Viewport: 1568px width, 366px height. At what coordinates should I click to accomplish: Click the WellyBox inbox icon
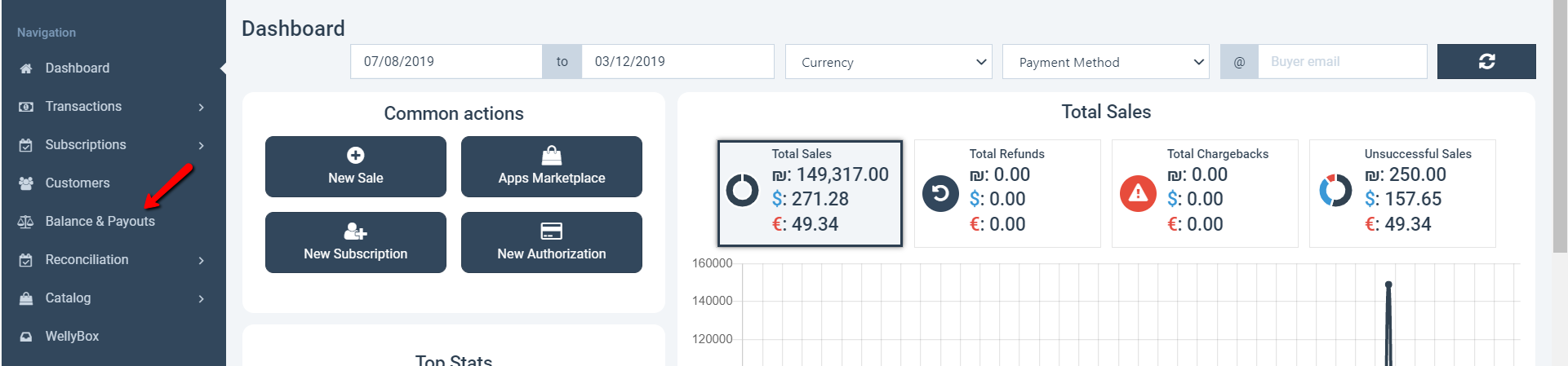click(x=26, y=337)
